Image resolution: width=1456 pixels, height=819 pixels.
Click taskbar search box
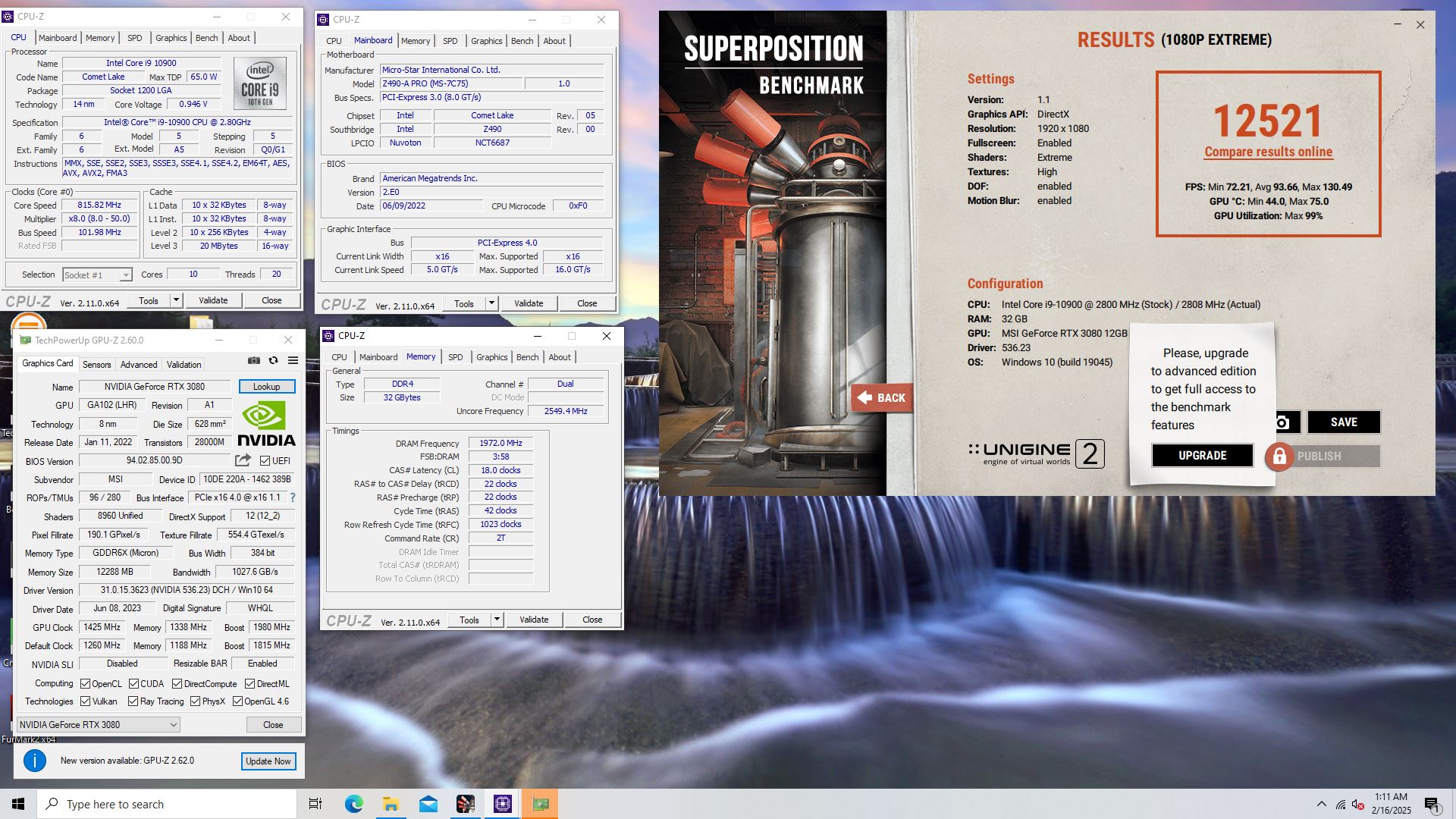coord(167,804)
